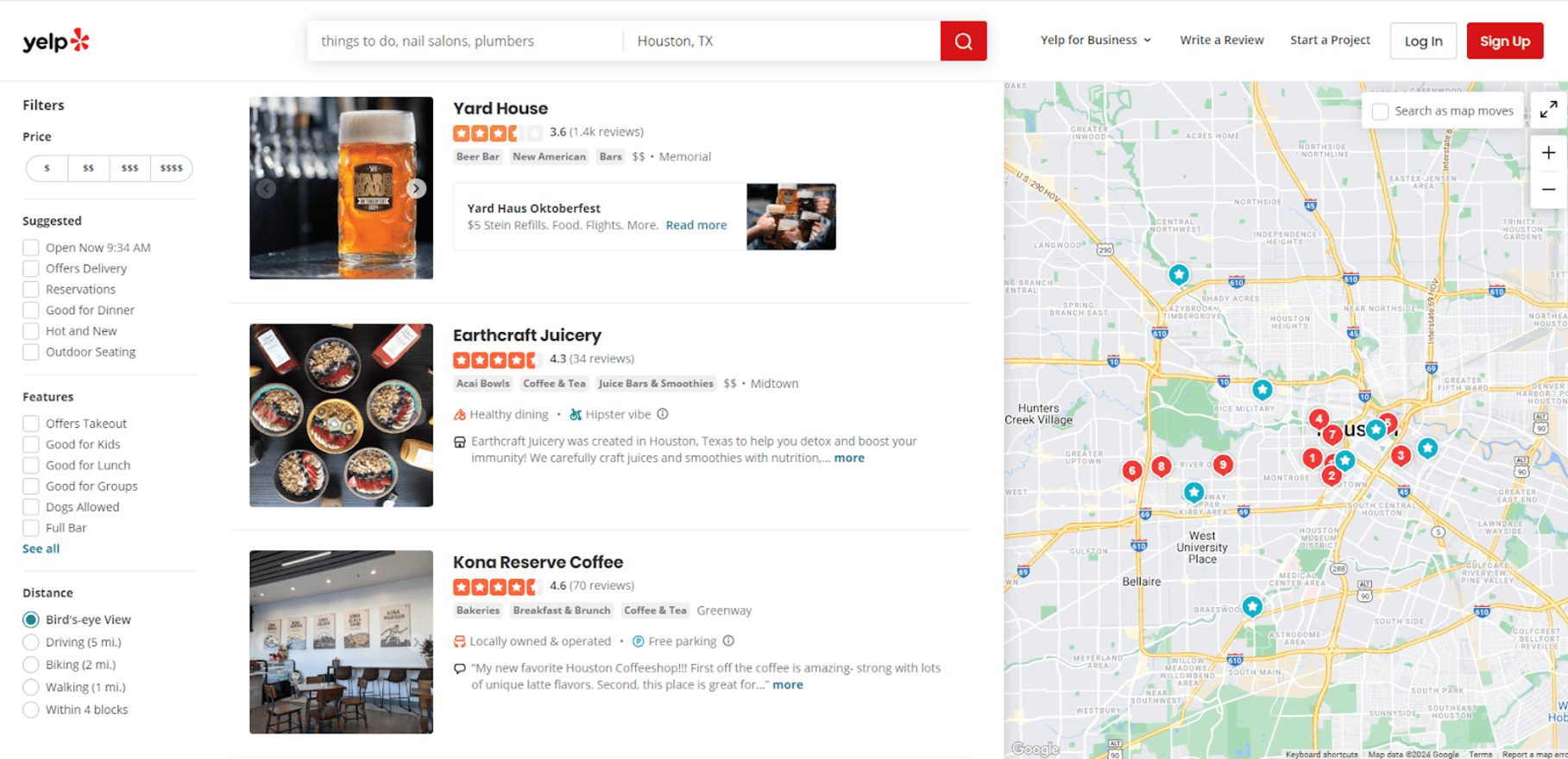Click the Yard House star rating
The image size is (1568, 759).
click(x=498, y=133)
